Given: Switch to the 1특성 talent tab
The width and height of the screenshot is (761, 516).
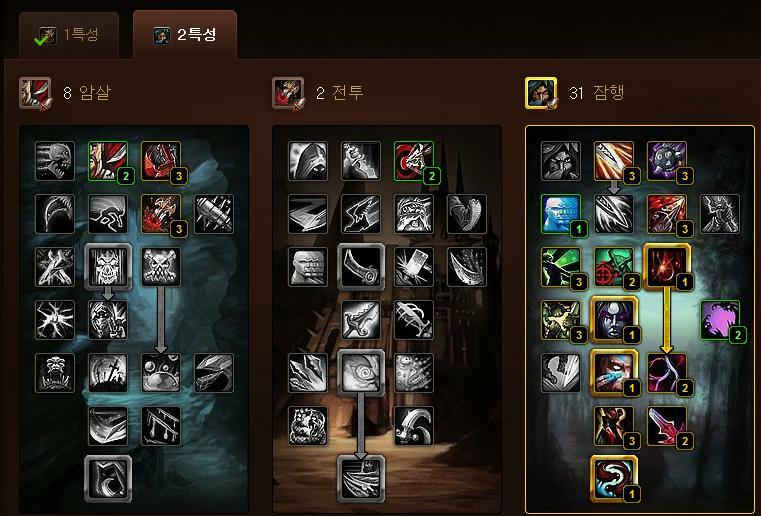Looking at the screenshot, I should [x=68, y=36].
